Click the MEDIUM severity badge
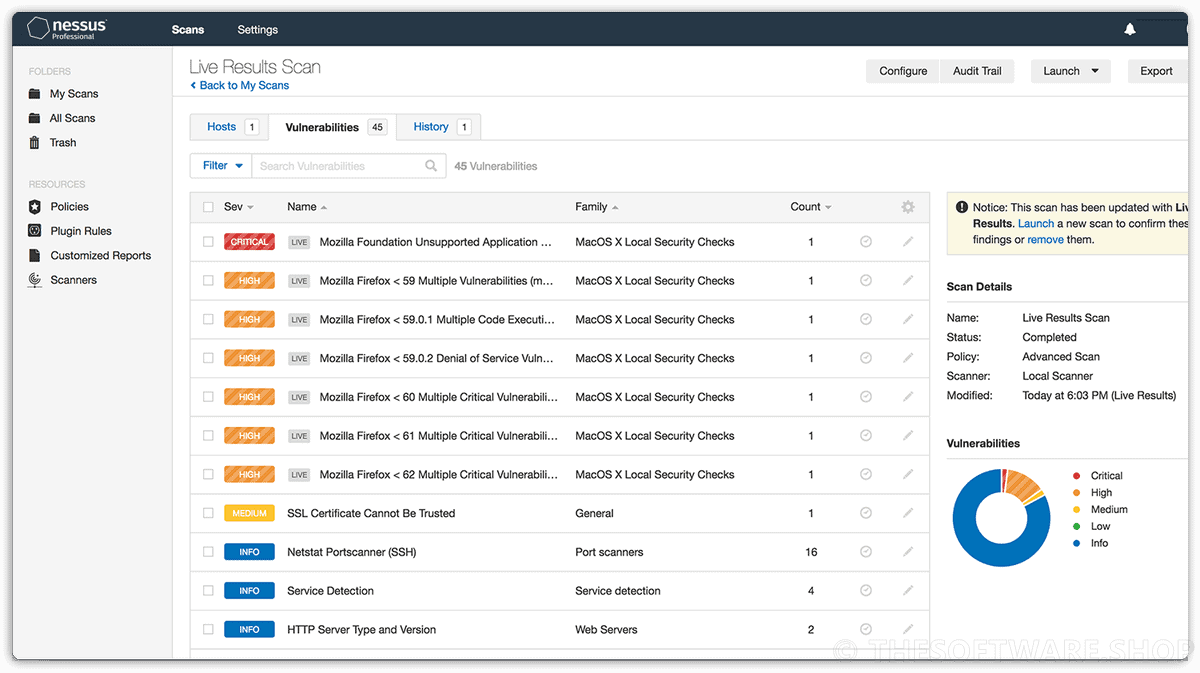 (x=249, y=513)
